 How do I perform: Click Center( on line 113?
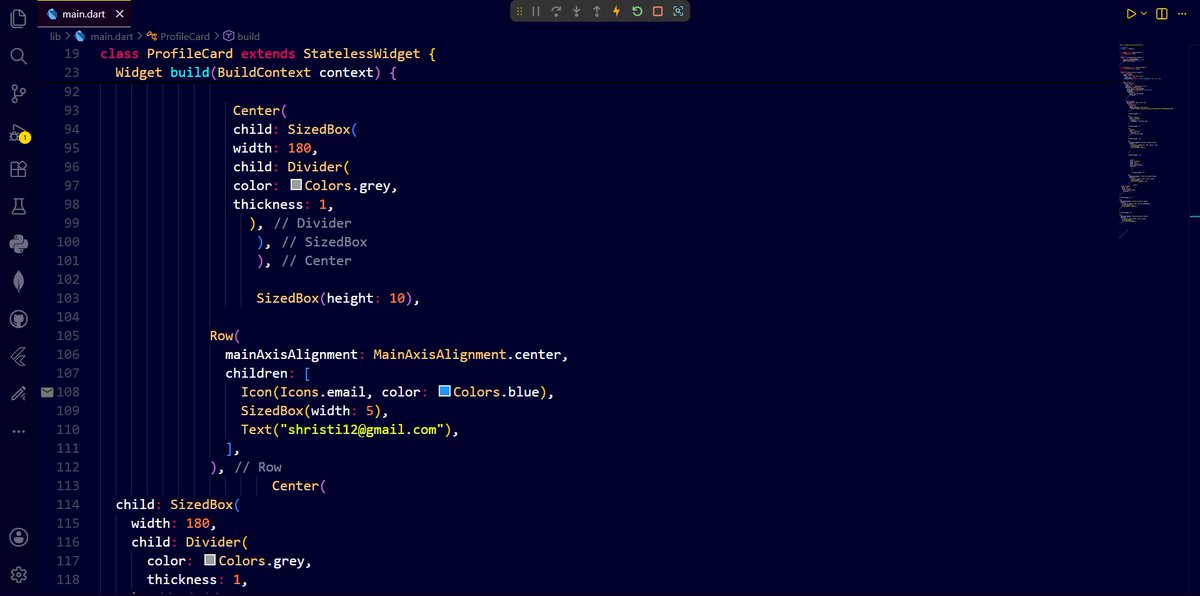tap(299, 486)
